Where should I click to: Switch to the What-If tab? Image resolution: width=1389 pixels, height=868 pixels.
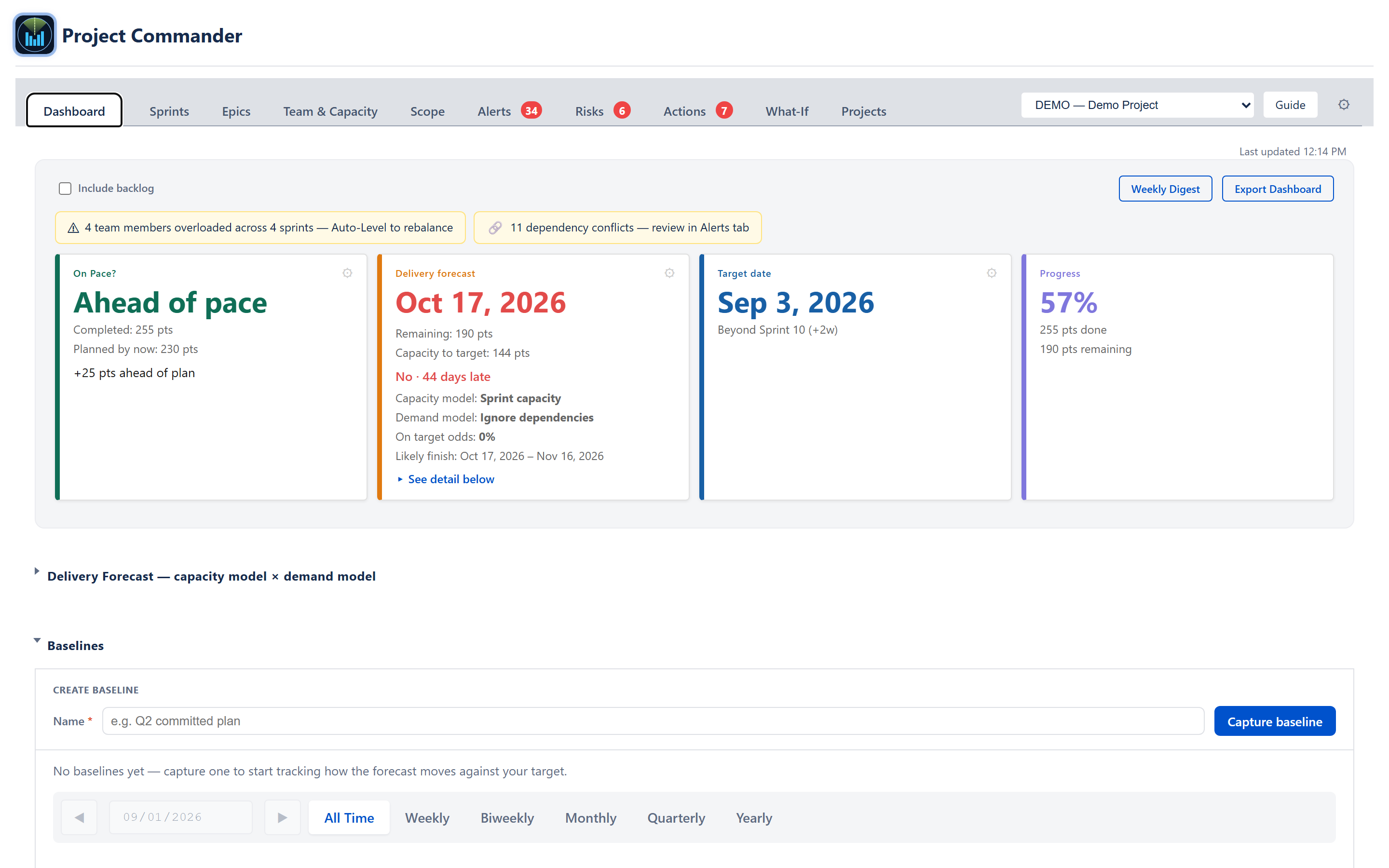[x=786, y=111]
